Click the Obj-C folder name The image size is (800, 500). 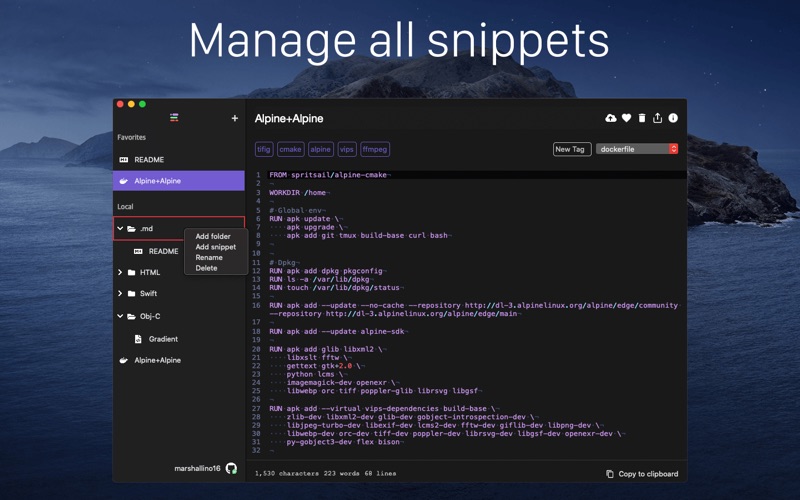[x=150, y=316]
